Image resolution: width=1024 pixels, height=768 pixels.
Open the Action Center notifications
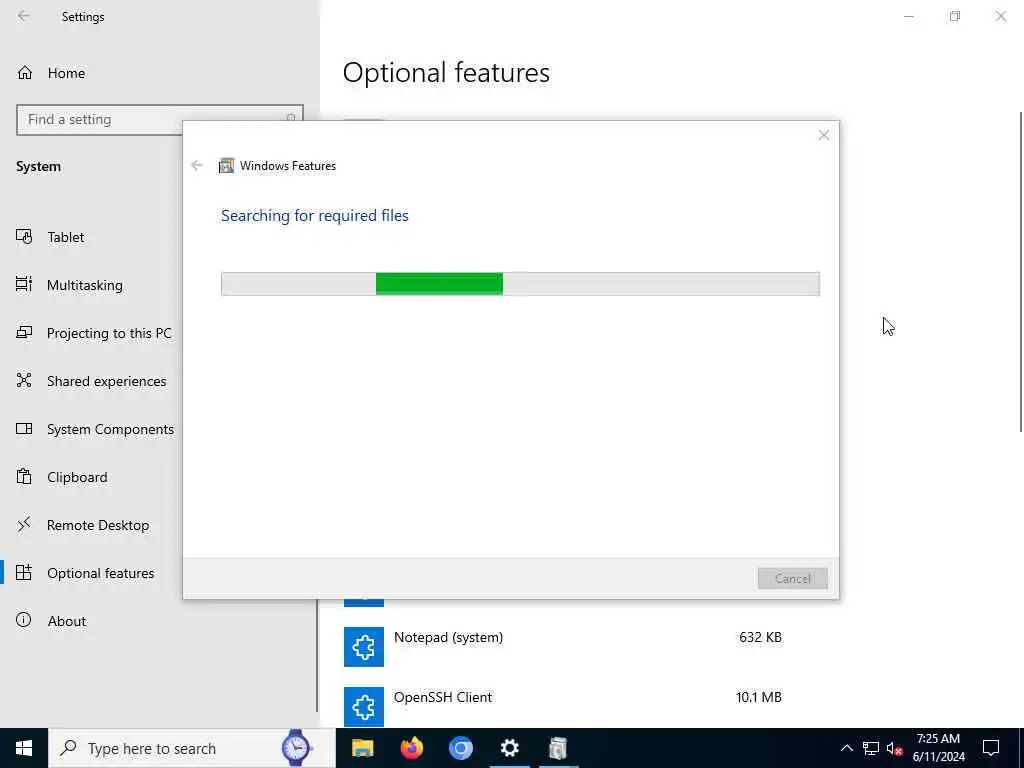[991, 748]
